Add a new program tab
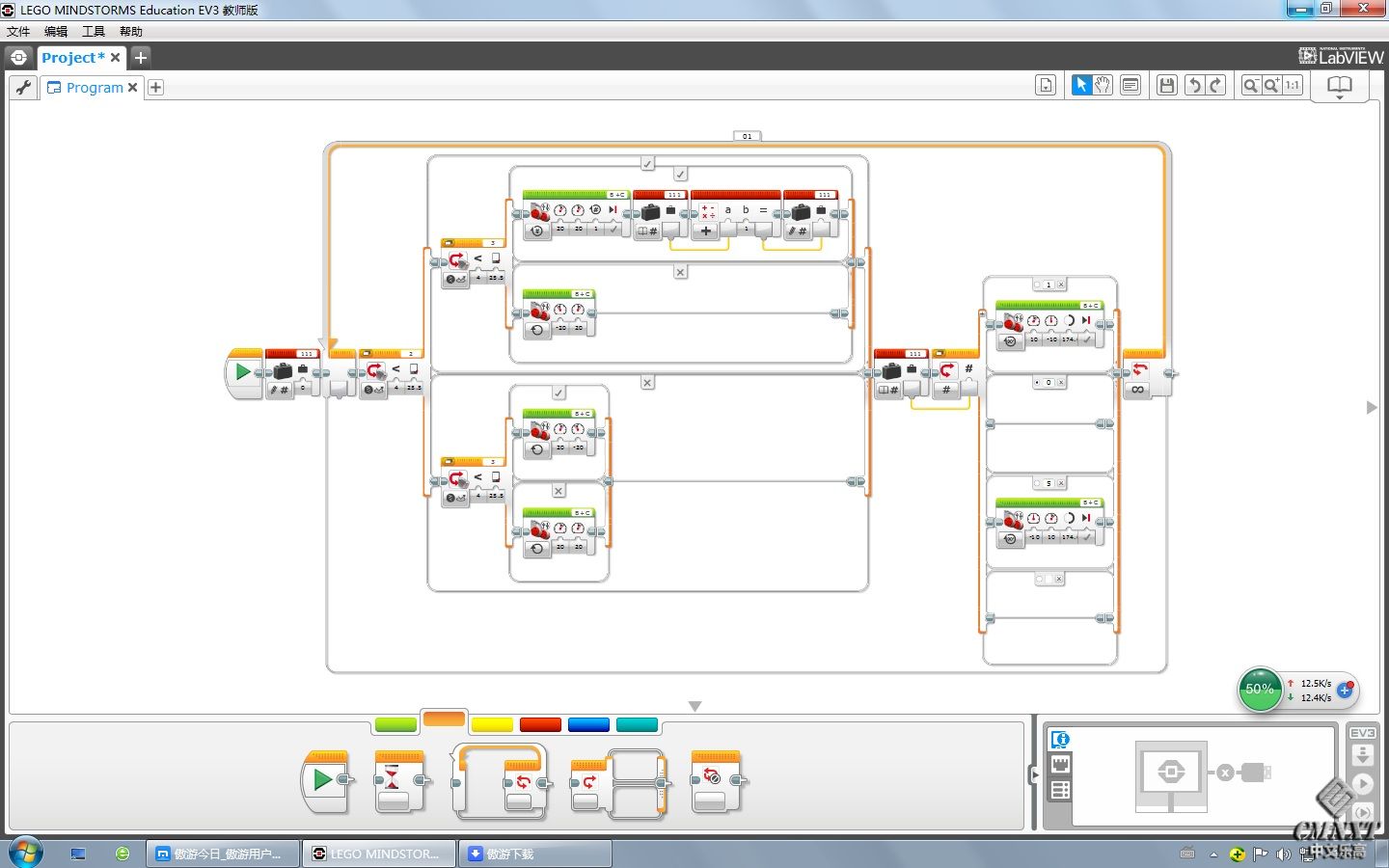 155,88
